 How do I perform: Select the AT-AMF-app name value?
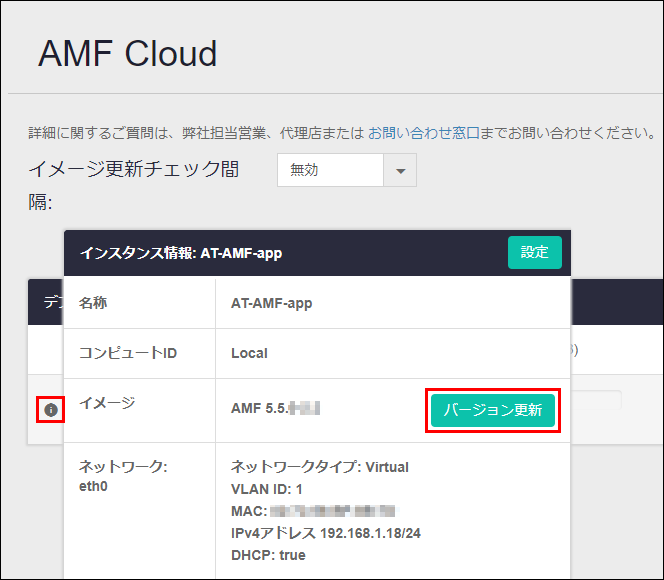coord(271,304)
